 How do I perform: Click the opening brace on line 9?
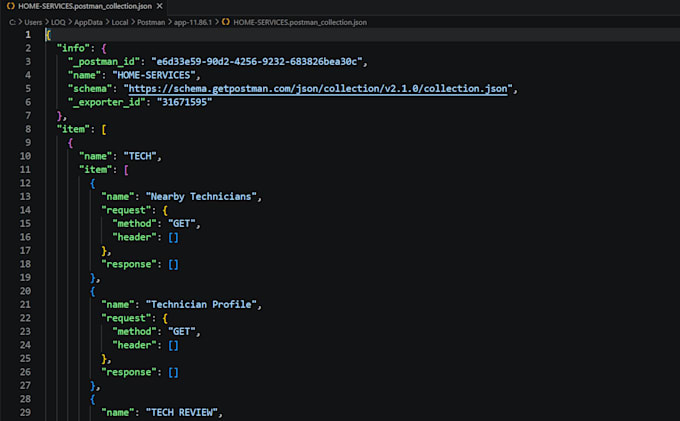pyautogui.click(x=70, y=143)
